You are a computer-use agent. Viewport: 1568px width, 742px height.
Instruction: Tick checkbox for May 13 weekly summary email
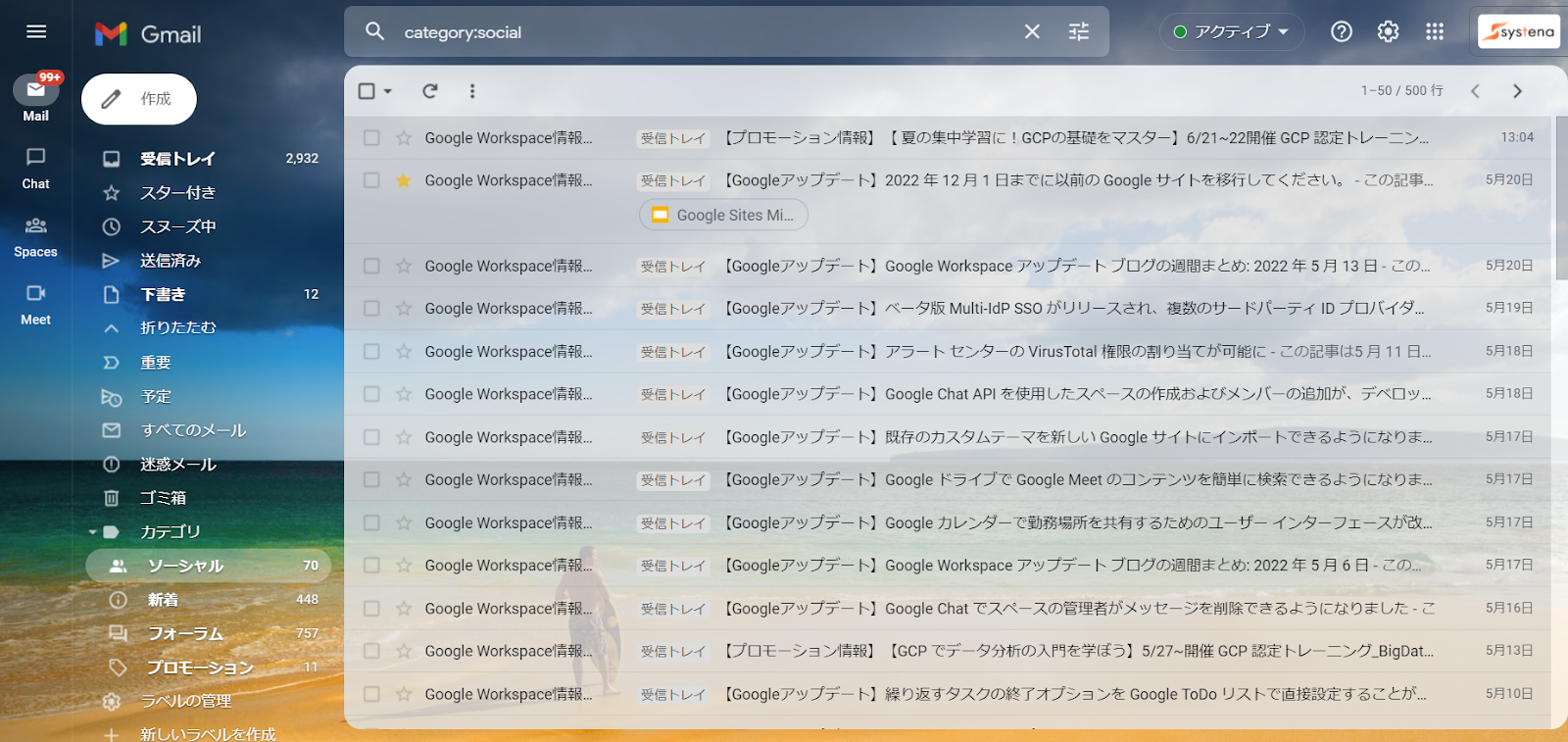[371, 266]
